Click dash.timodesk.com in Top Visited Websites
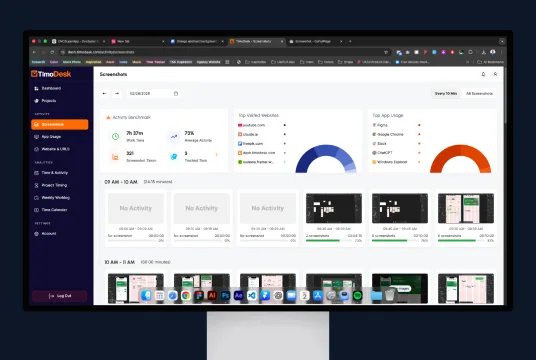The height and width of the screenshot is (360, 536). pos(256,153)
